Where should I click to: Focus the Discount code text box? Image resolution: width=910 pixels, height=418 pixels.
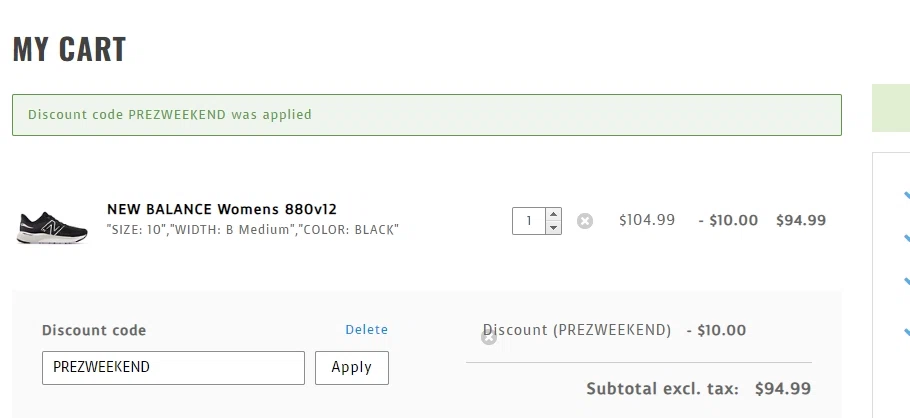click(173, 367)
